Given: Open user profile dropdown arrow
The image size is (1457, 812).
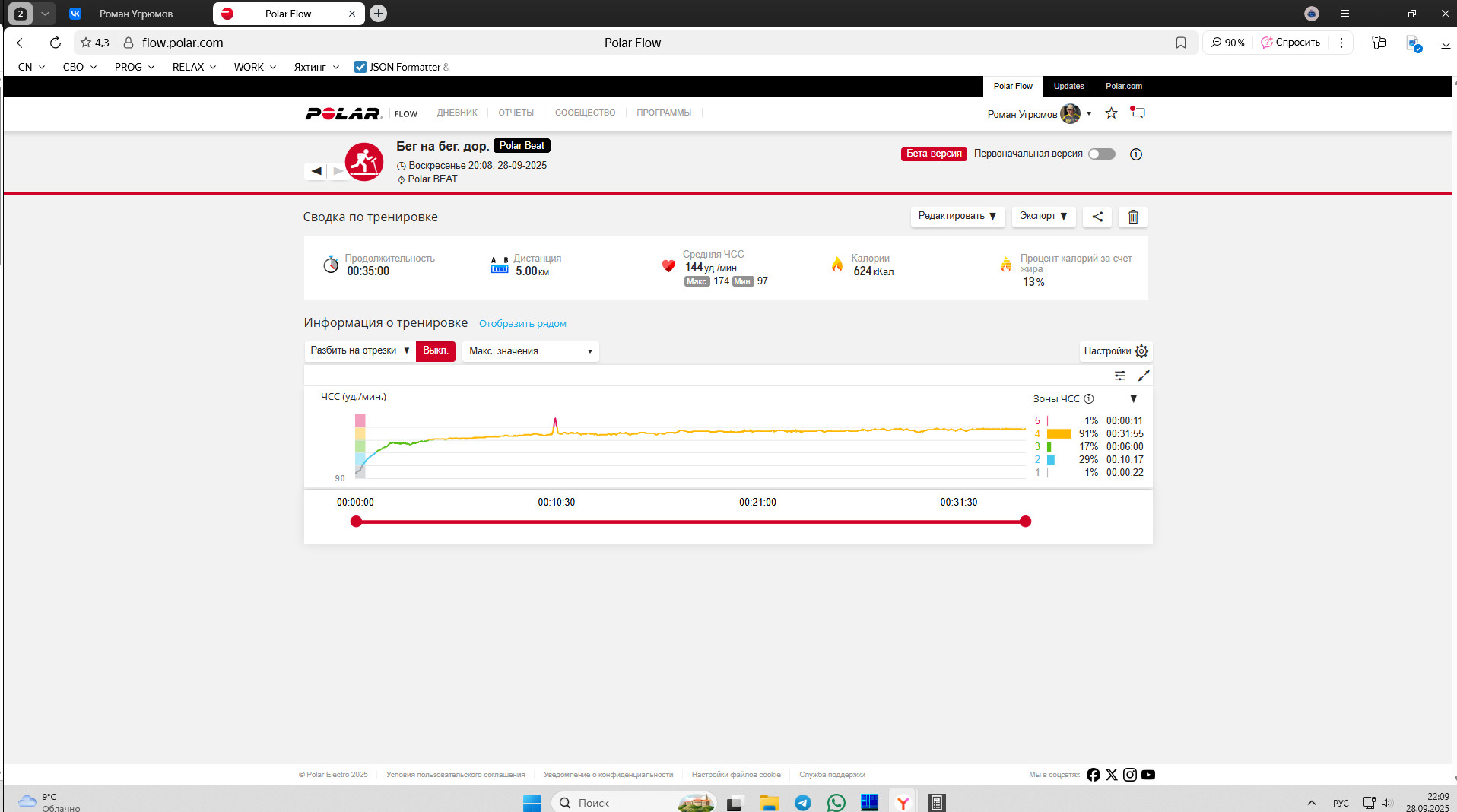Looking at the screenshot, I should (1089, 114).
